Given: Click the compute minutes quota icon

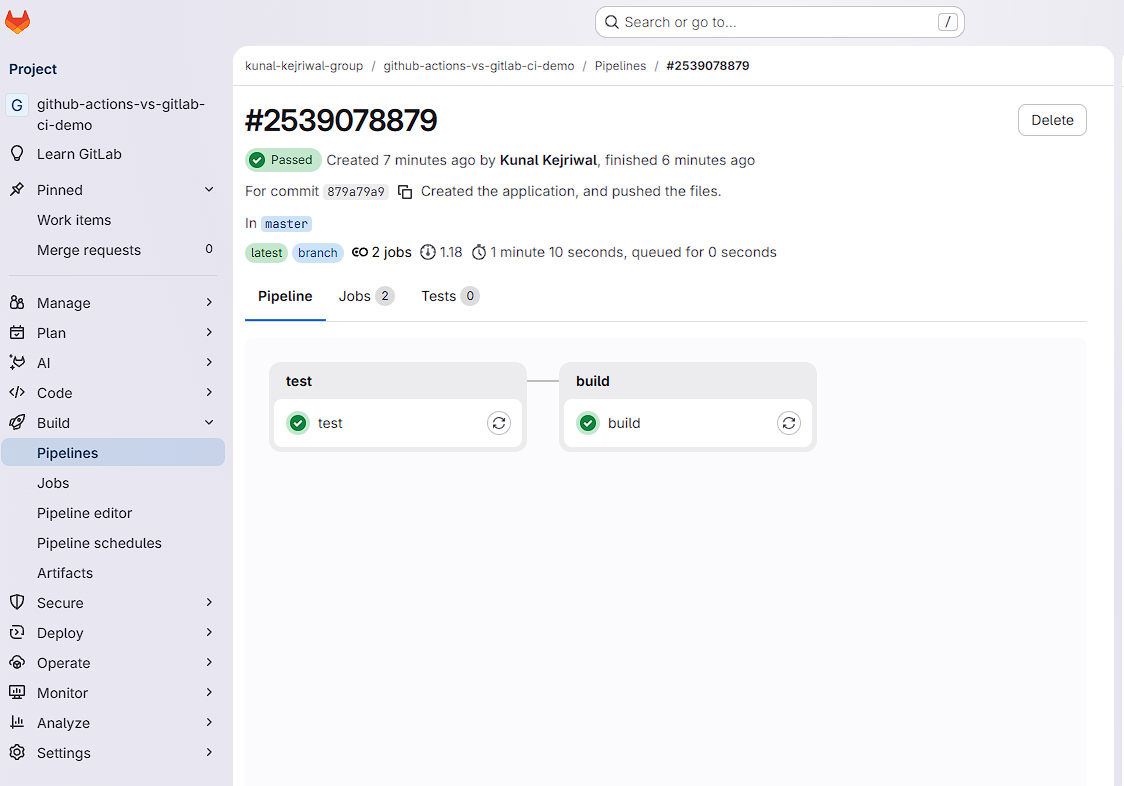Looking at the screenshot, I should pos(428,252).
